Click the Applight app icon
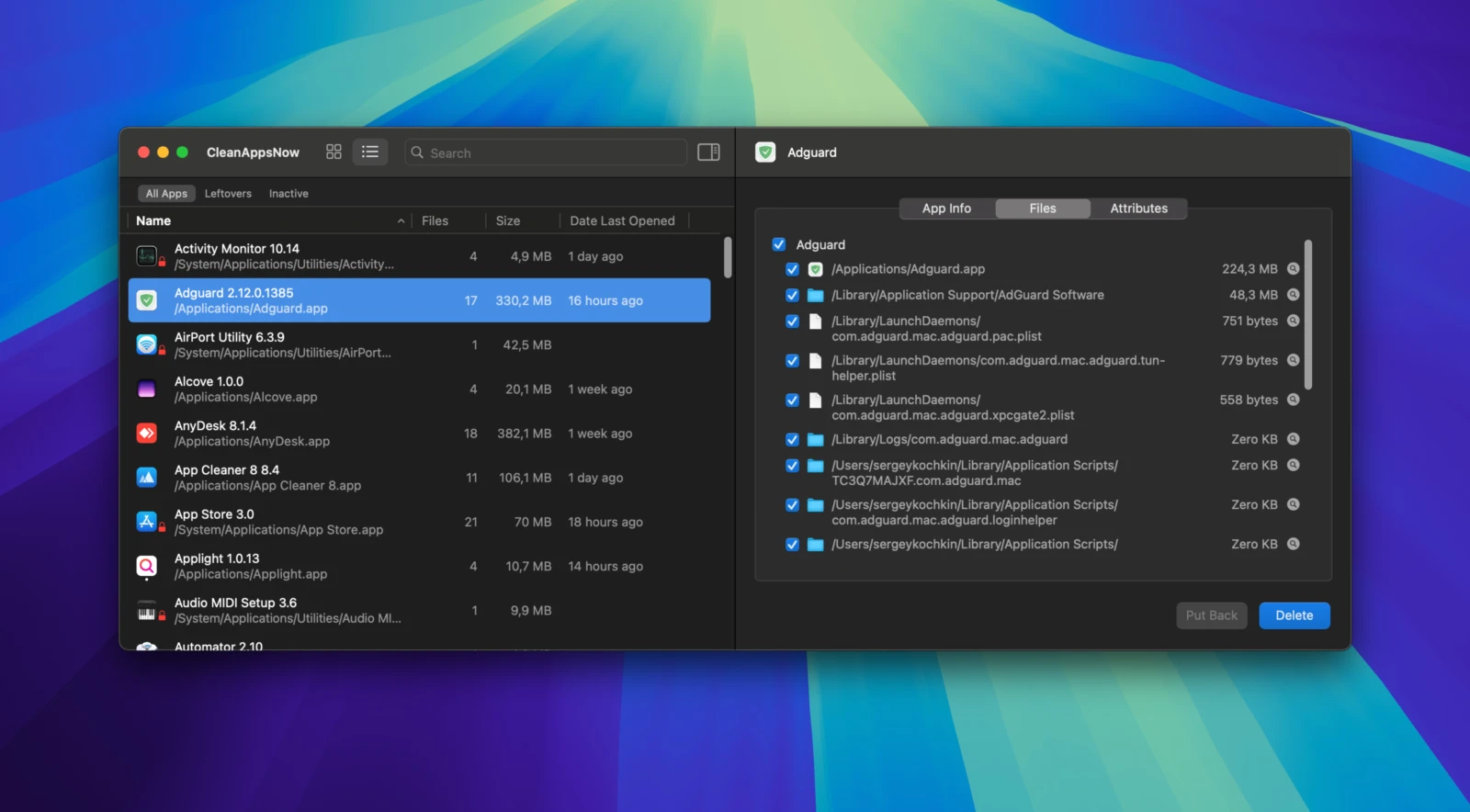The width and height of the screenshot is (1470, 812). [x=147, y=567]
